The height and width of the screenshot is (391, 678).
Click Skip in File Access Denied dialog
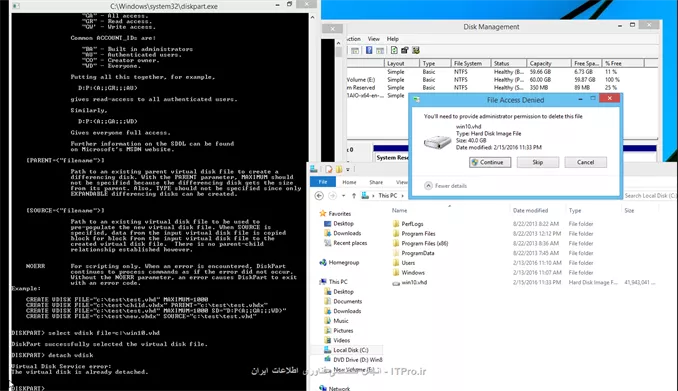coord(537,162)
